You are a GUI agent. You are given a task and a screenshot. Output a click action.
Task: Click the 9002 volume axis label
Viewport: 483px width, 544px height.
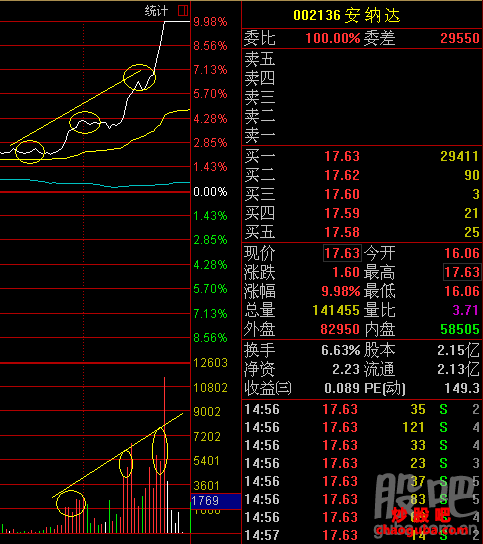pos(207,412)
